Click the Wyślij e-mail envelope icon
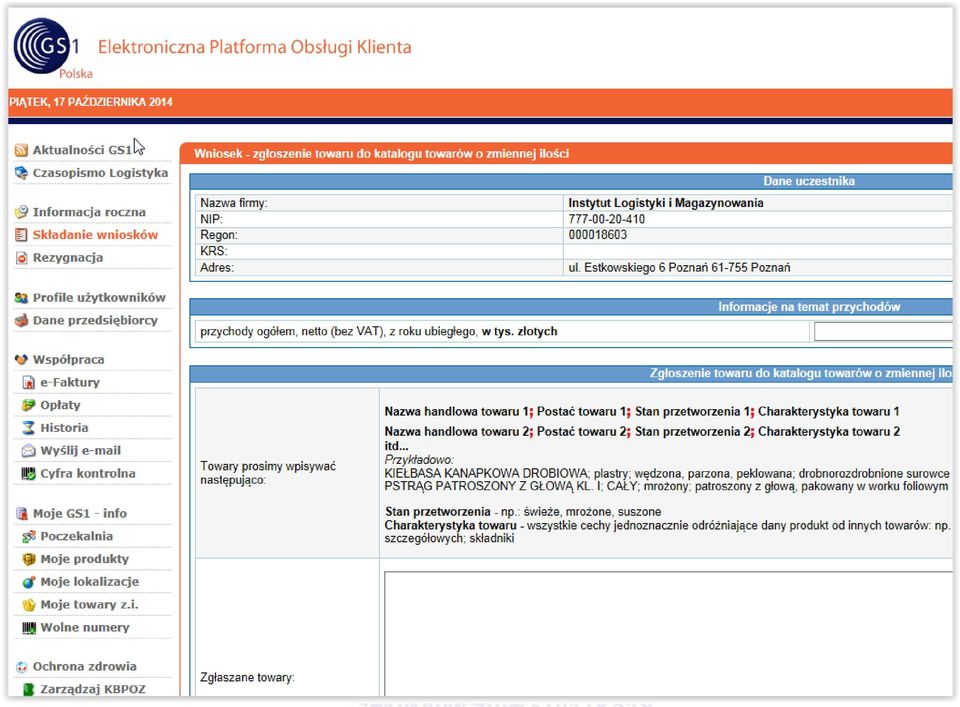 click(x=28, y=451)
